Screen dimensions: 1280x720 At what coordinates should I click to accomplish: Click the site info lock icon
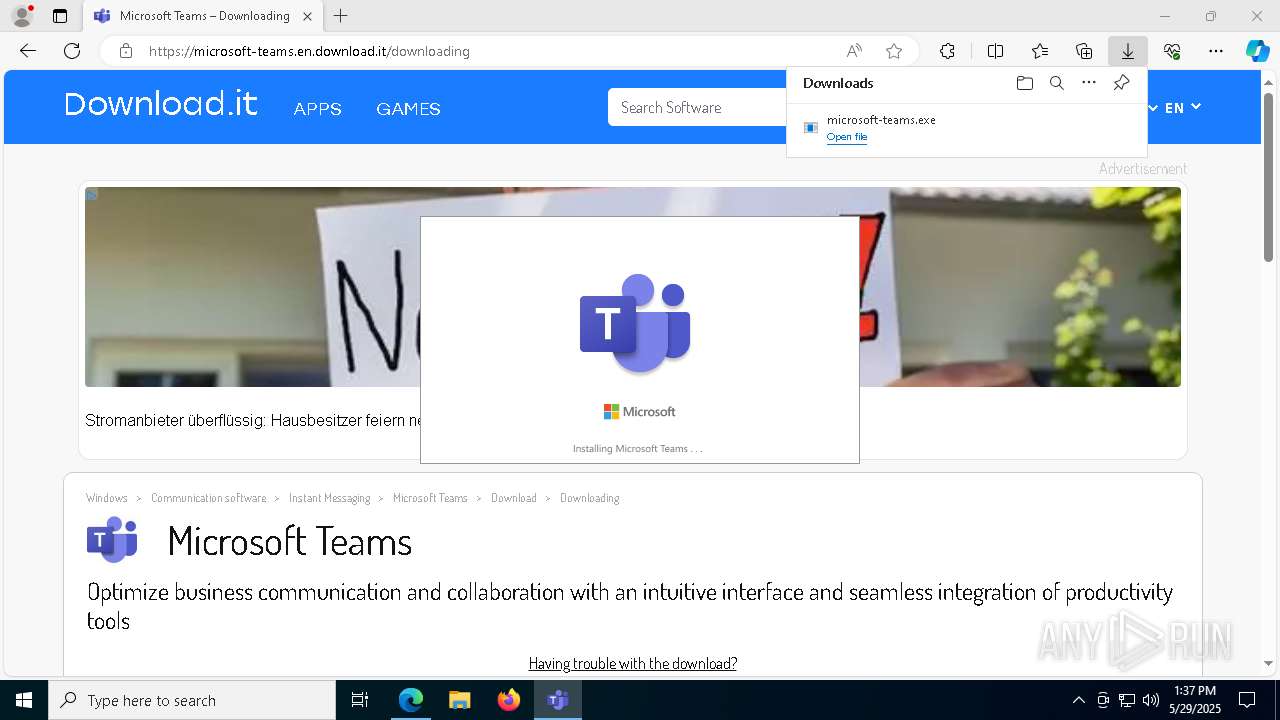[125, 51]
